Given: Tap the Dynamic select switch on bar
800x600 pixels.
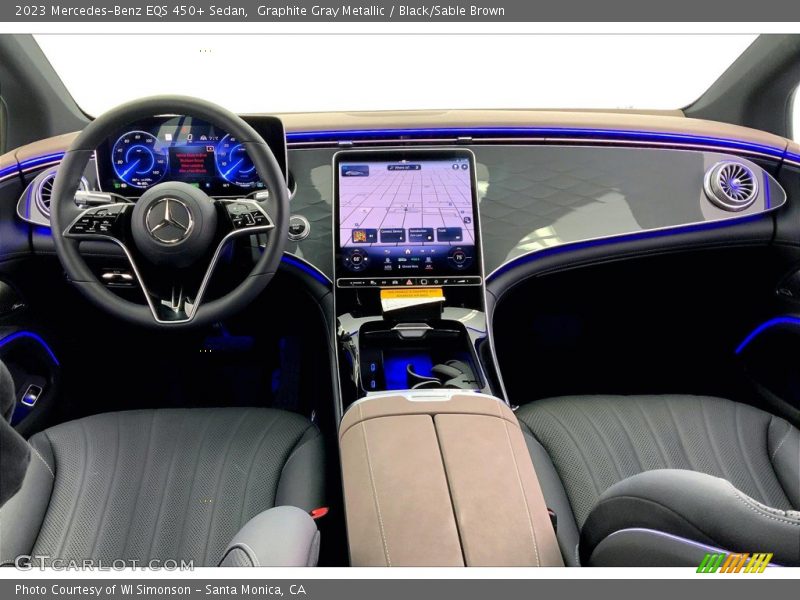Looking at the screenshot, I should tap(358, 283).
